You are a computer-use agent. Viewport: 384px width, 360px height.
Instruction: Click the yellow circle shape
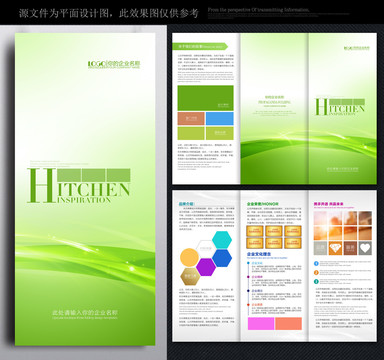(189, 258)
